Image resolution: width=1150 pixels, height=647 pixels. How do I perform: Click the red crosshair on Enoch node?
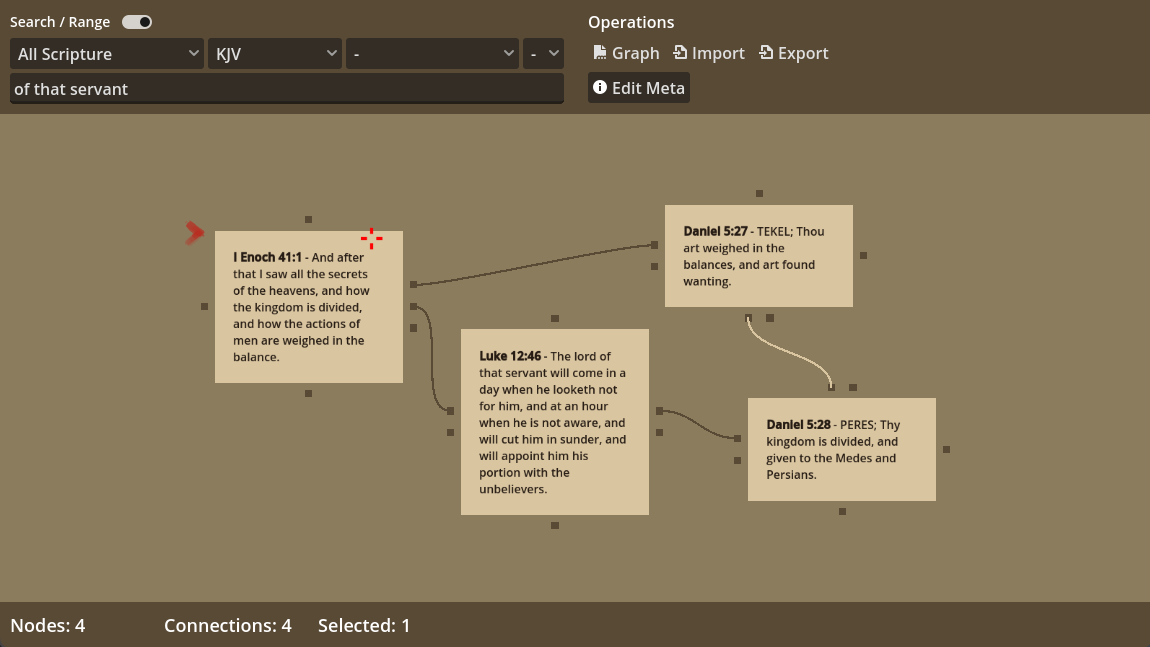click(372, 238)
